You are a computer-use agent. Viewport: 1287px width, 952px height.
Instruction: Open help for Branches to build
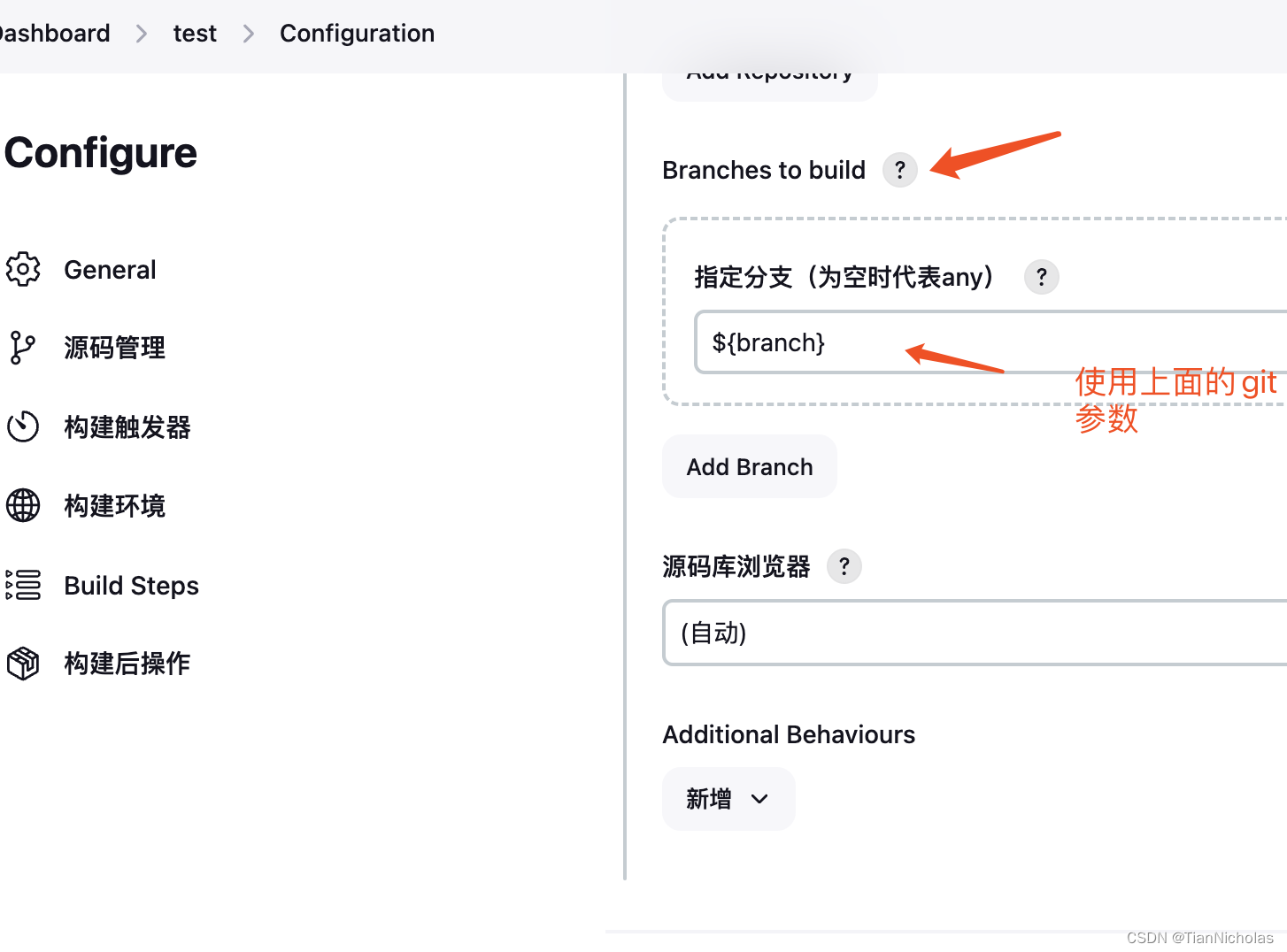click(x=899, y=170)
